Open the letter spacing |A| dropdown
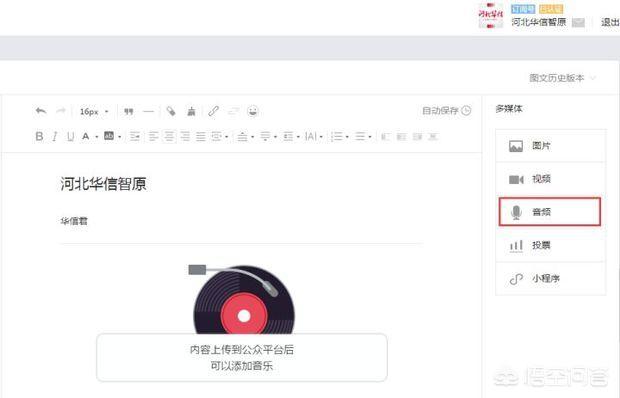Screen dimensions: 620x398 point(314,137)
